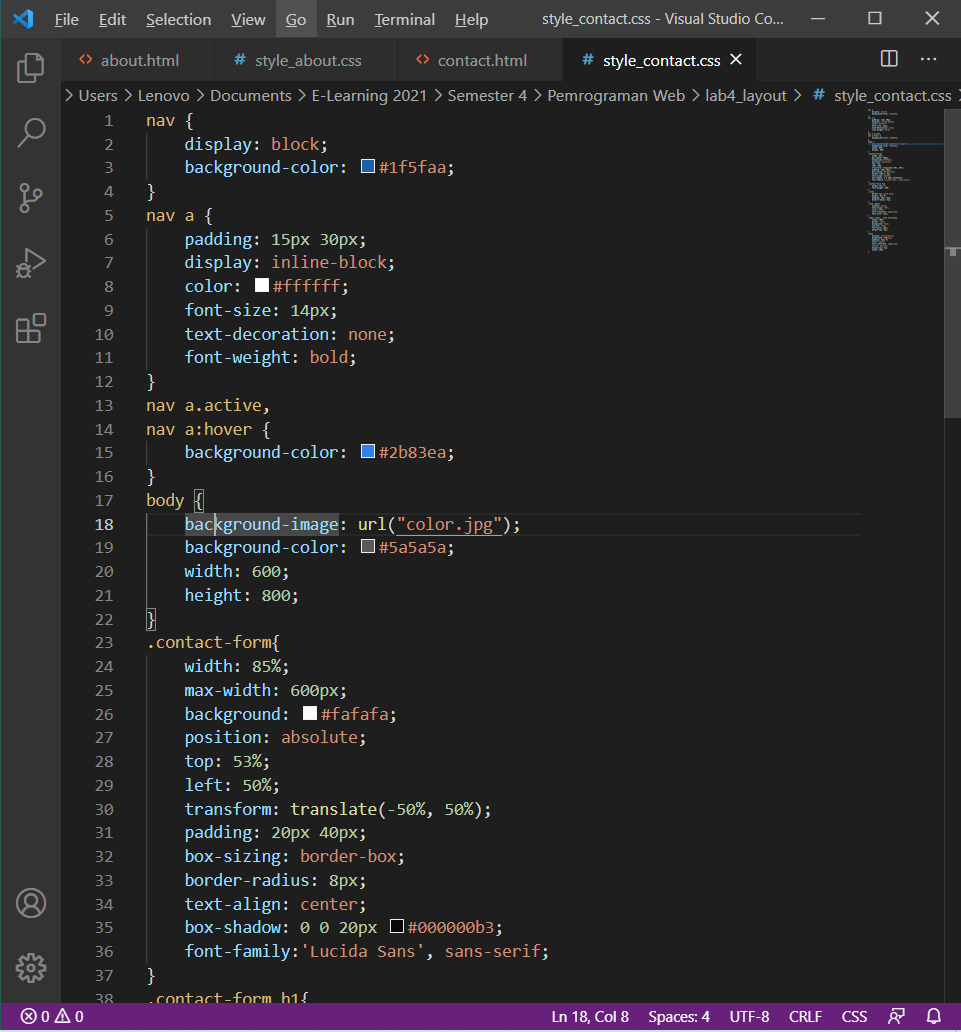
Task: Click the Accounts icon in activity bar
Action: (31, 903)
